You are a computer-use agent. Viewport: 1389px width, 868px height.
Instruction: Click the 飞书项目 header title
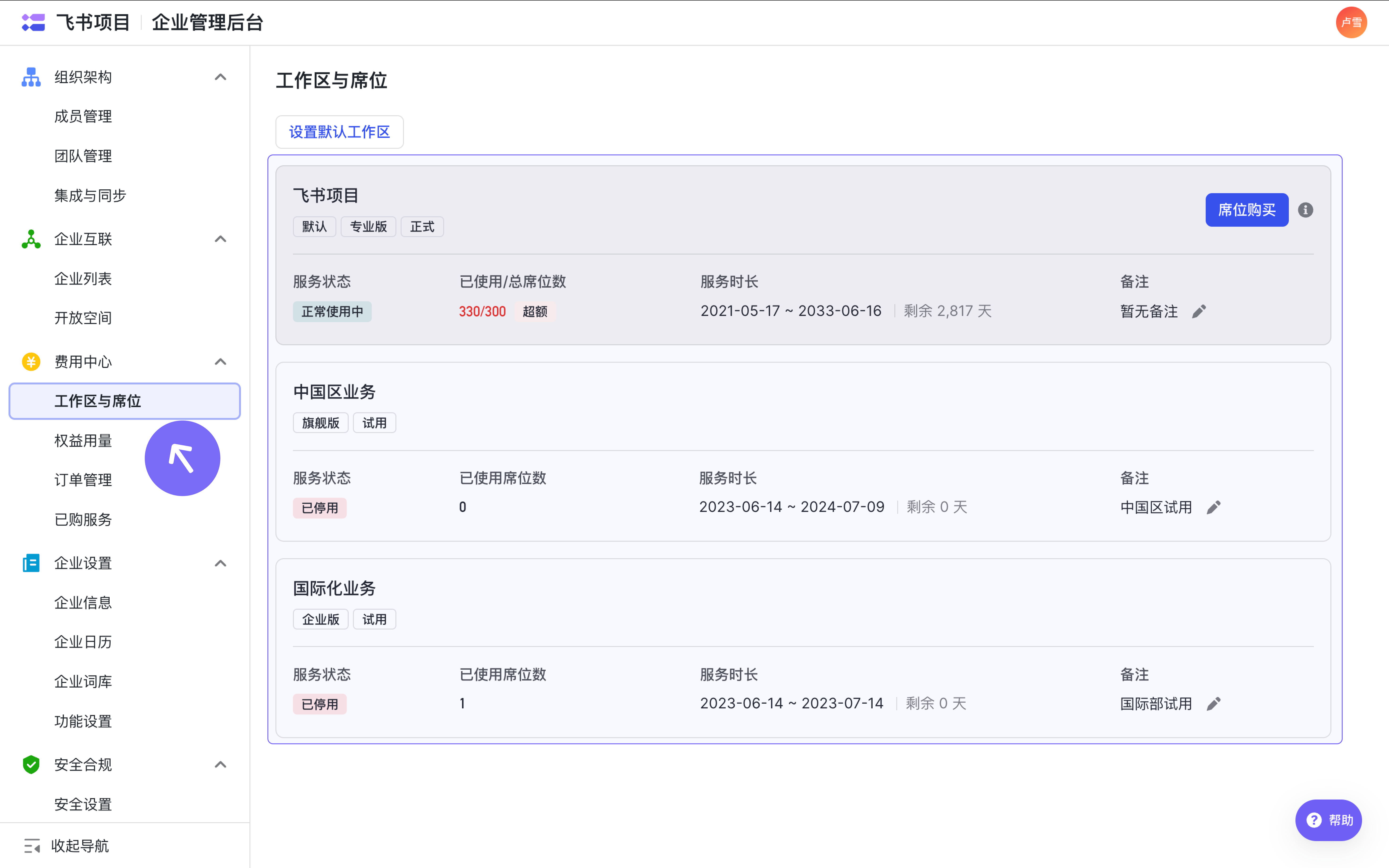coord(93,22)
